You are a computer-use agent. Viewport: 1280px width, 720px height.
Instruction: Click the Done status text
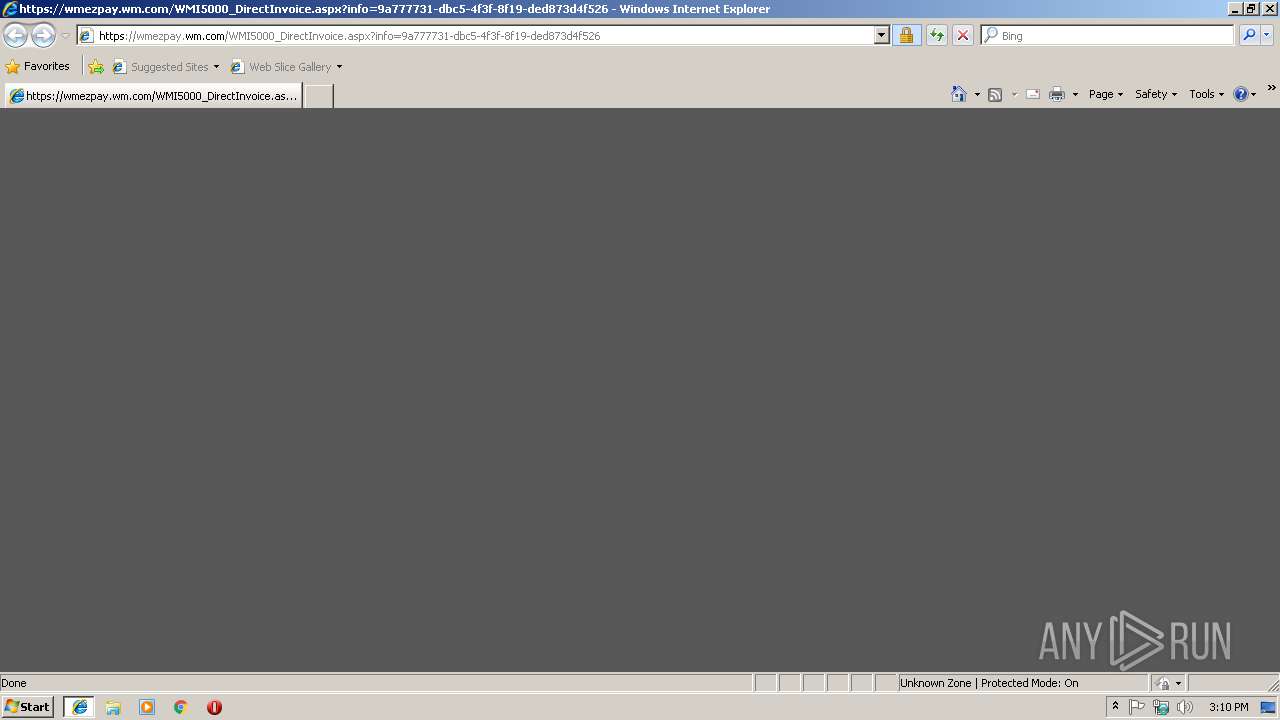14,683
